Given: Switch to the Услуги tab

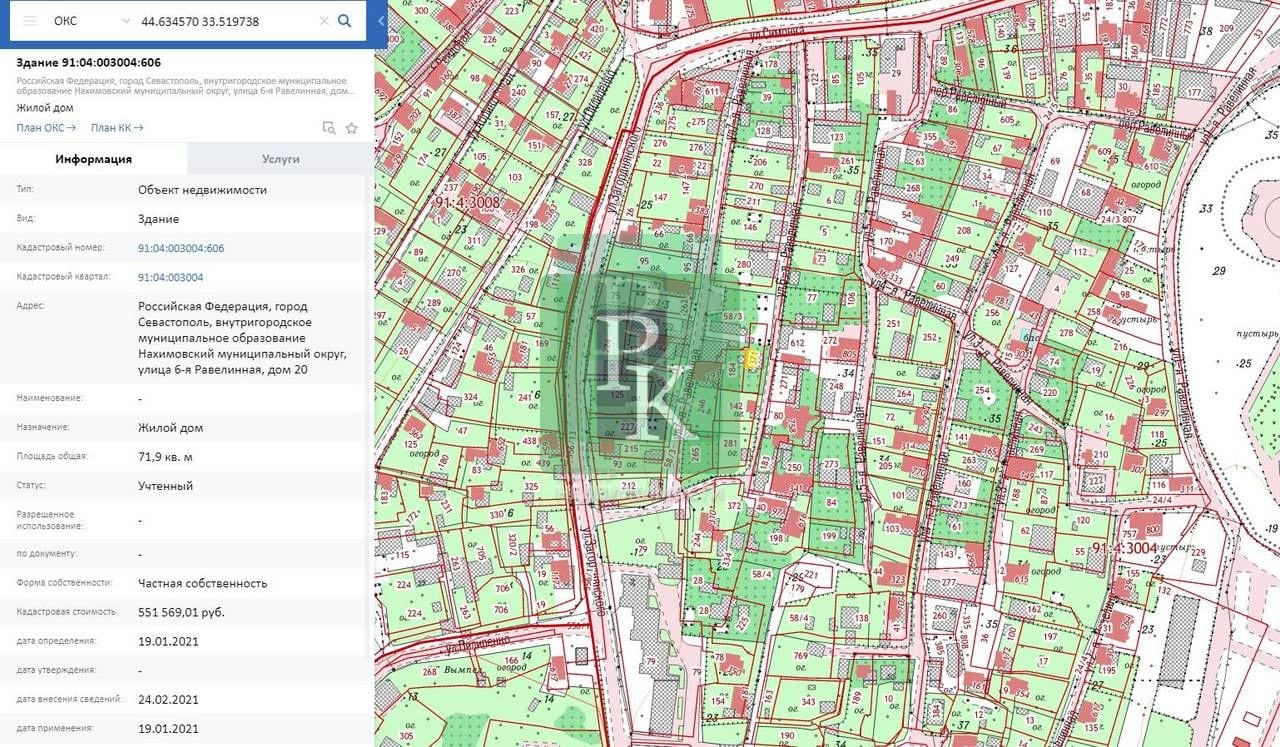Looking at the screenshot, I should click(281, 159).
